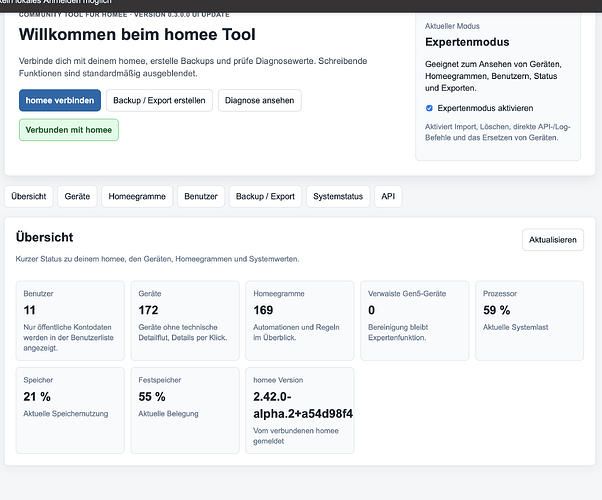The image size is (602, 500).
Task: Click the Expertenmodus aktivieren label text
Action: point(485,108)
